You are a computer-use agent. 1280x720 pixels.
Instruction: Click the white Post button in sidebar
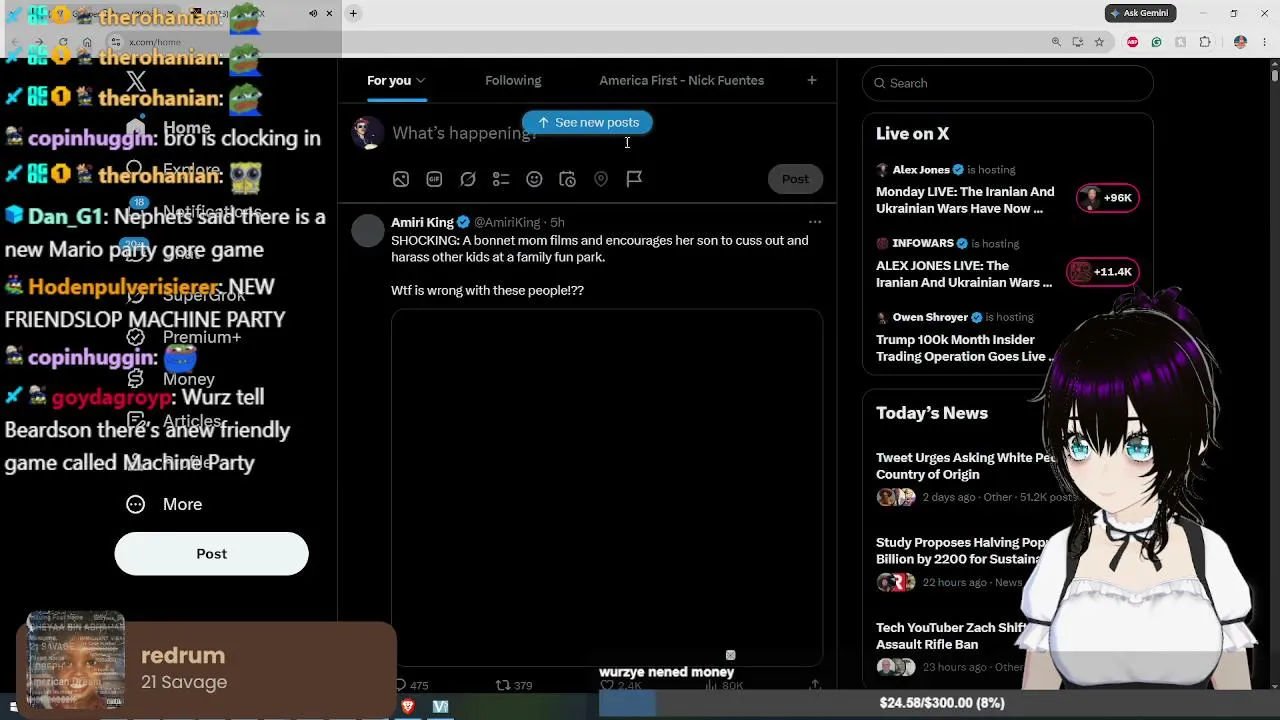click(x=211, y=554)
